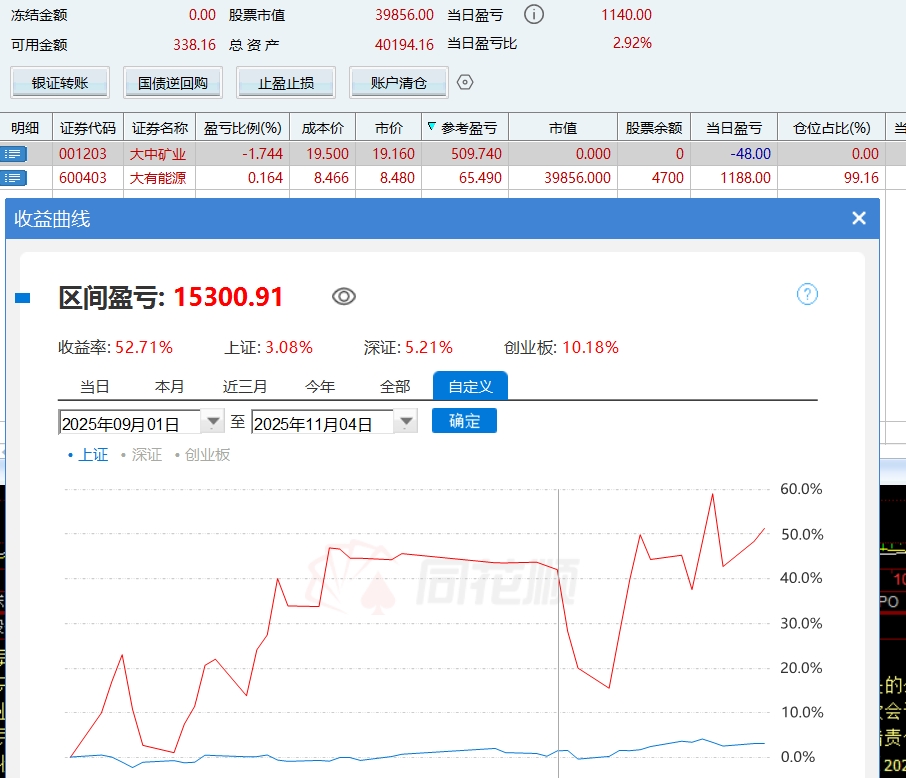Click stock name 大有能源

tap(158, 178)
